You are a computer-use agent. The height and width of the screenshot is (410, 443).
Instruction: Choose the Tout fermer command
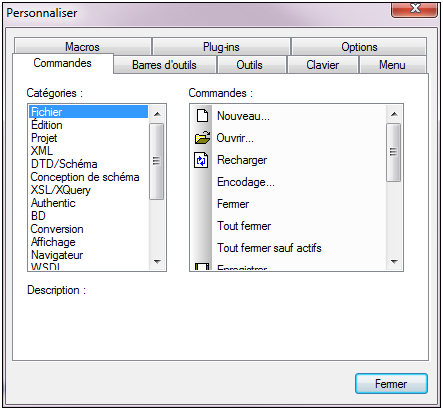[x=288, y=226]
